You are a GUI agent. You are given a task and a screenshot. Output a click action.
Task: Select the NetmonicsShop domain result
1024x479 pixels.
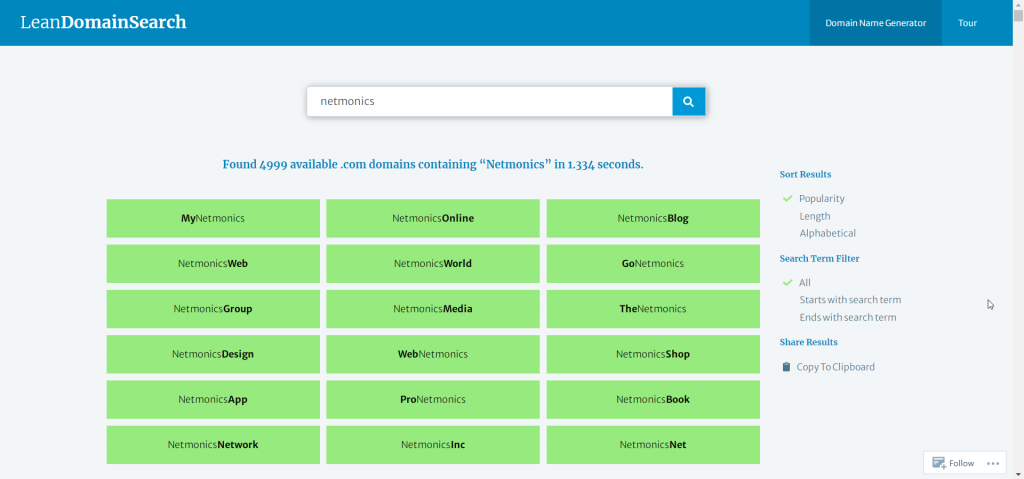pyautogui.click(x=653, y=354)
